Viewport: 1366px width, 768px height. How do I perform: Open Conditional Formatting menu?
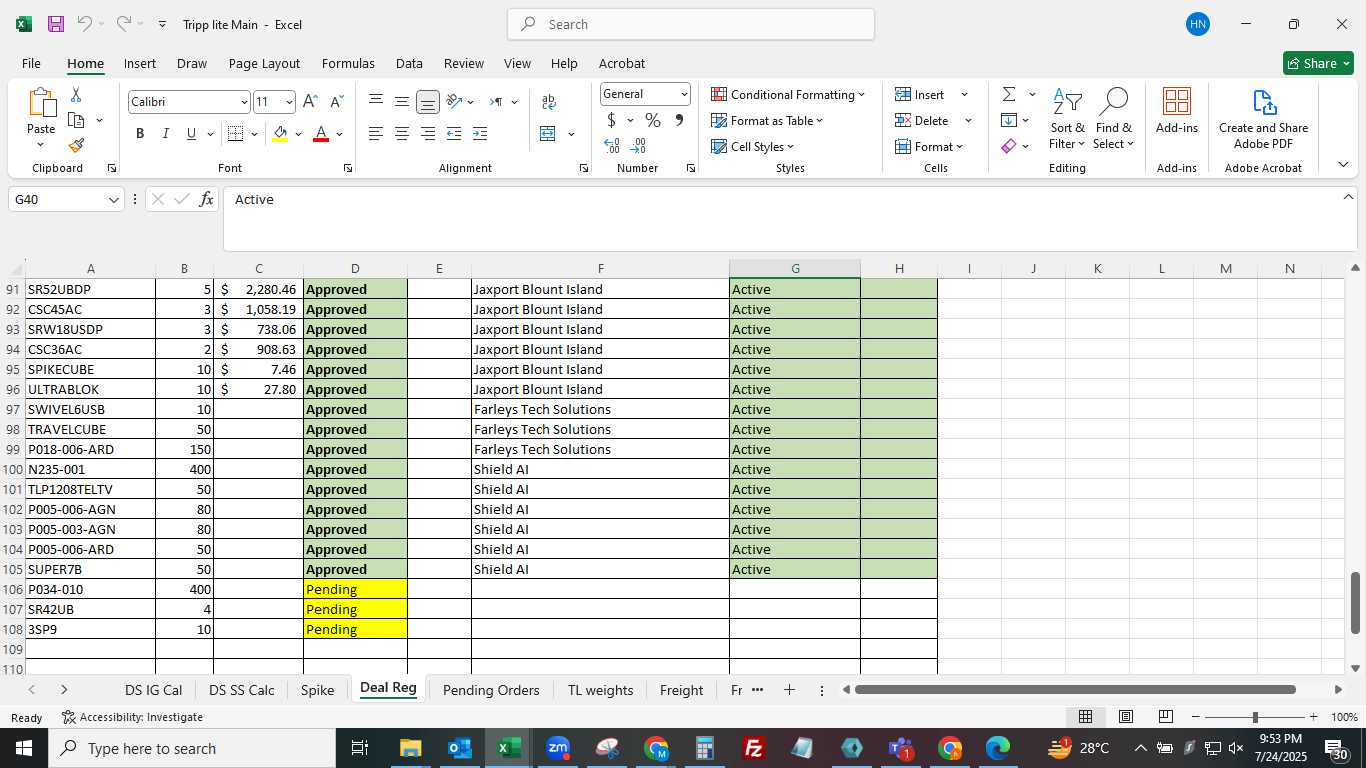click(x=788, y=94)
